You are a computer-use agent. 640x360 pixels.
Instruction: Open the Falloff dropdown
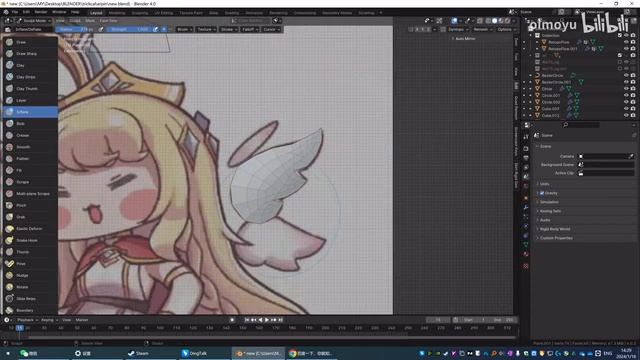pyautogui.click(x=249, y=29)
